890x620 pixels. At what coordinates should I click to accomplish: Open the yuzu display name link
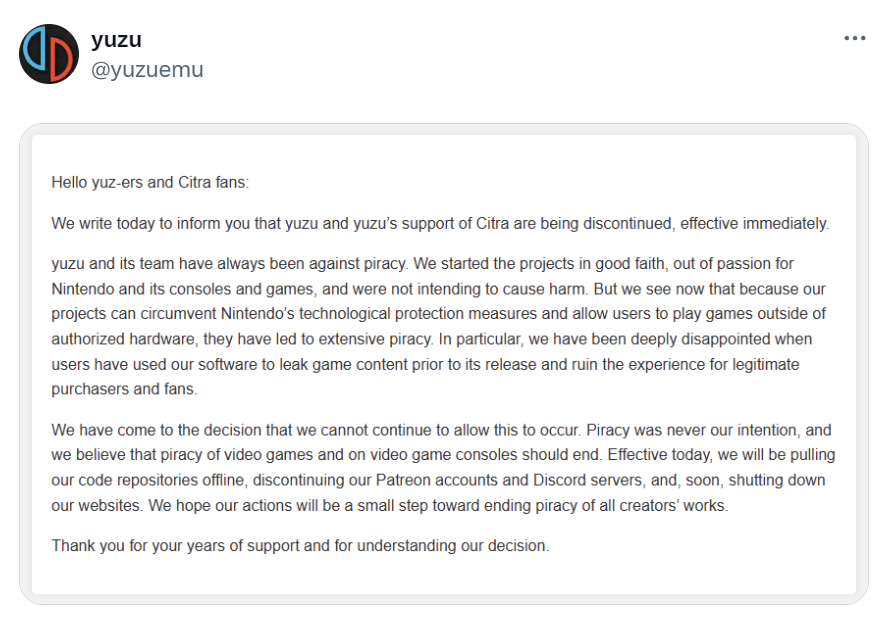[x=116, y=39]
